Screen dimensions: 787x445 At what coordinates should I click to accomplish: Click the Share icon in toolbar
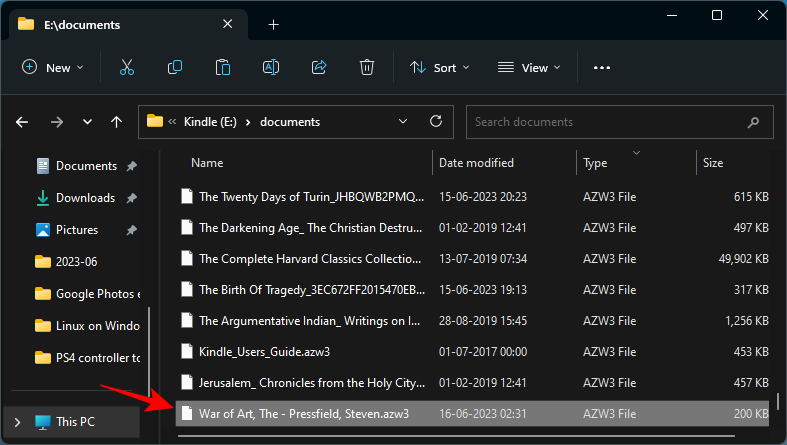click(x=319, y=67)
